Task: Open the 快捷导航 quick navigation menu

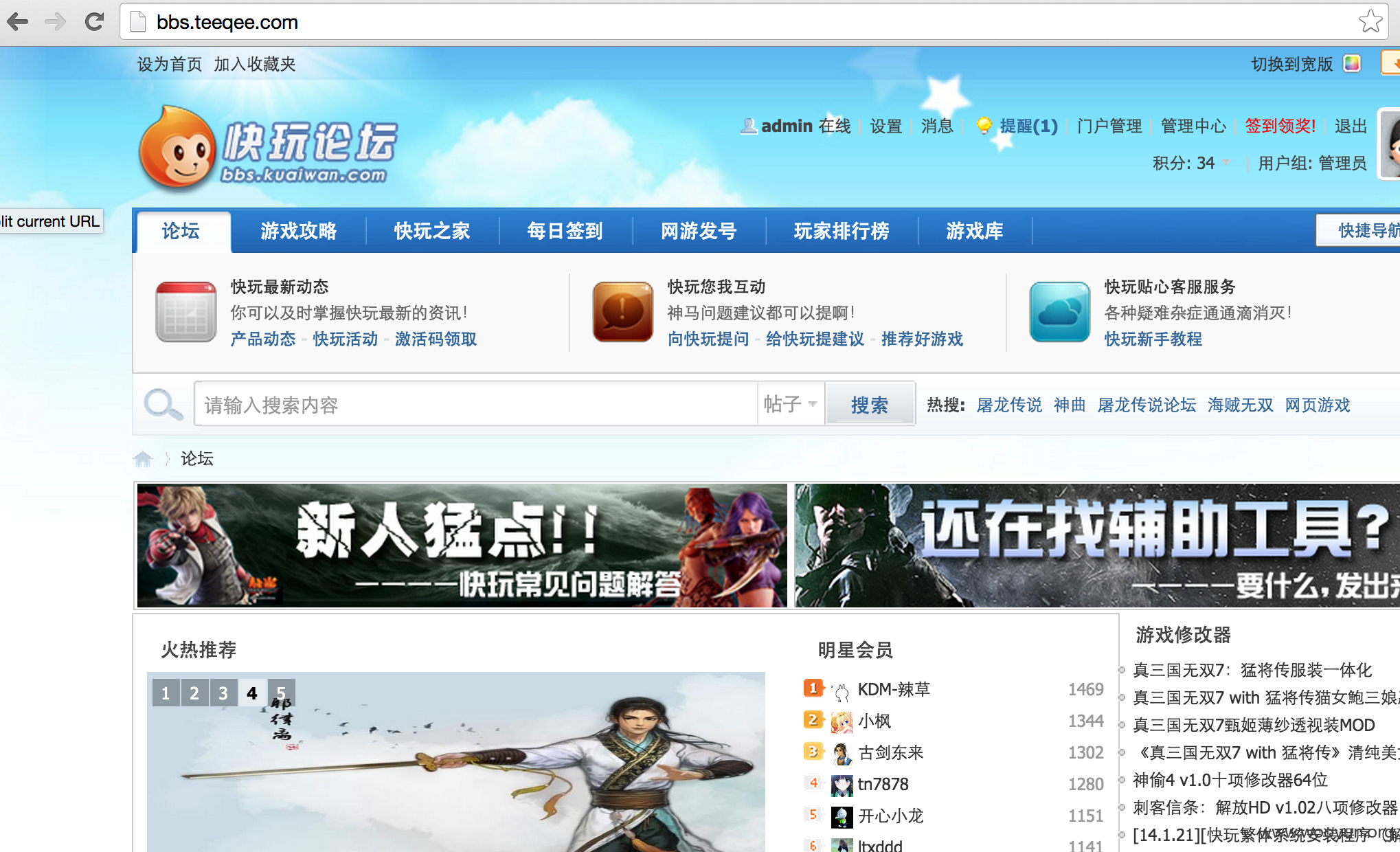Action: [x=1359, y=230]
